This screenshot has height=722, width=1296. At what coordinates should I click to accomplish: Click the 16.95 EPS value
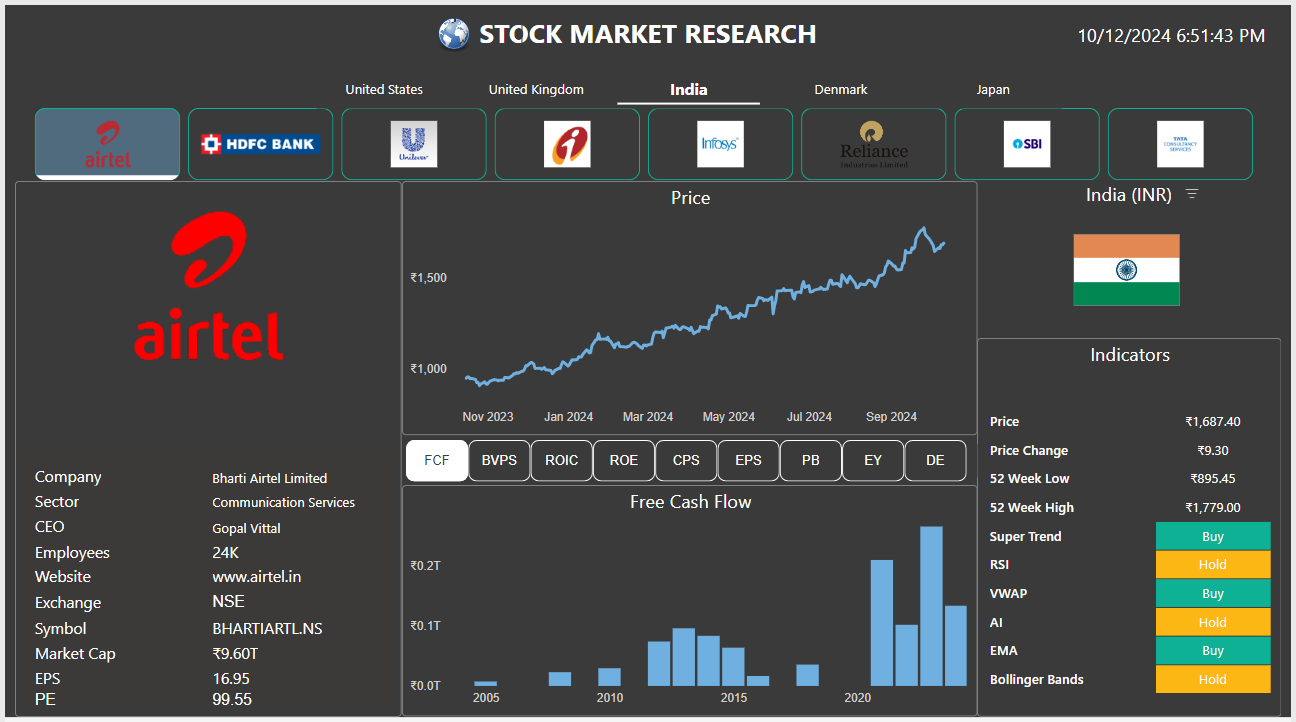(x=231, y=679)
